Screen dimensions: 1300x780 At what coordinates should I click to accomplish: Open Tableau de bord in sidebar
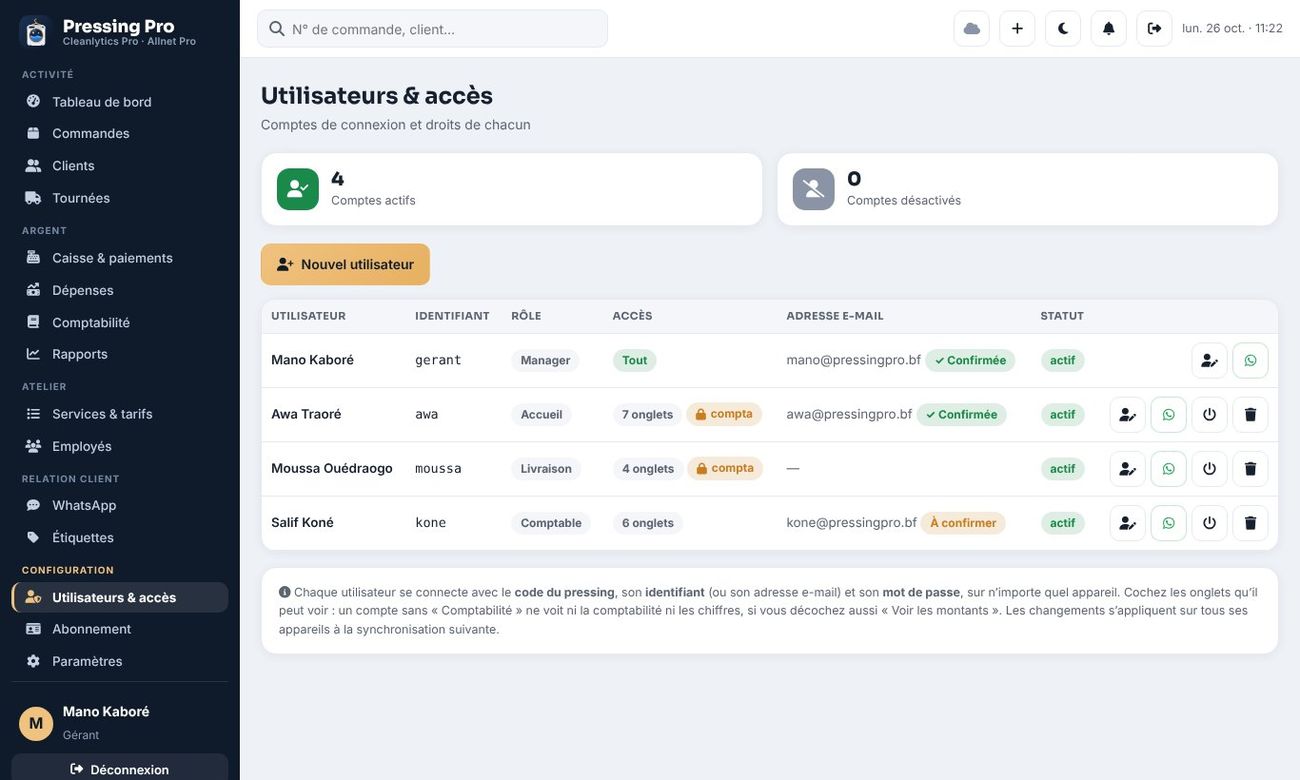120,101
